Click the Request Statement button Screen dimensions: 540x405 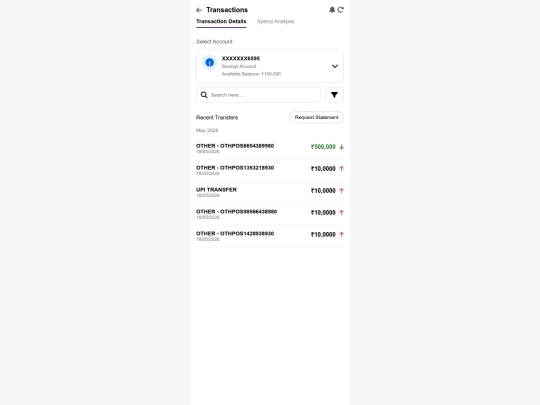pos(316,117)
